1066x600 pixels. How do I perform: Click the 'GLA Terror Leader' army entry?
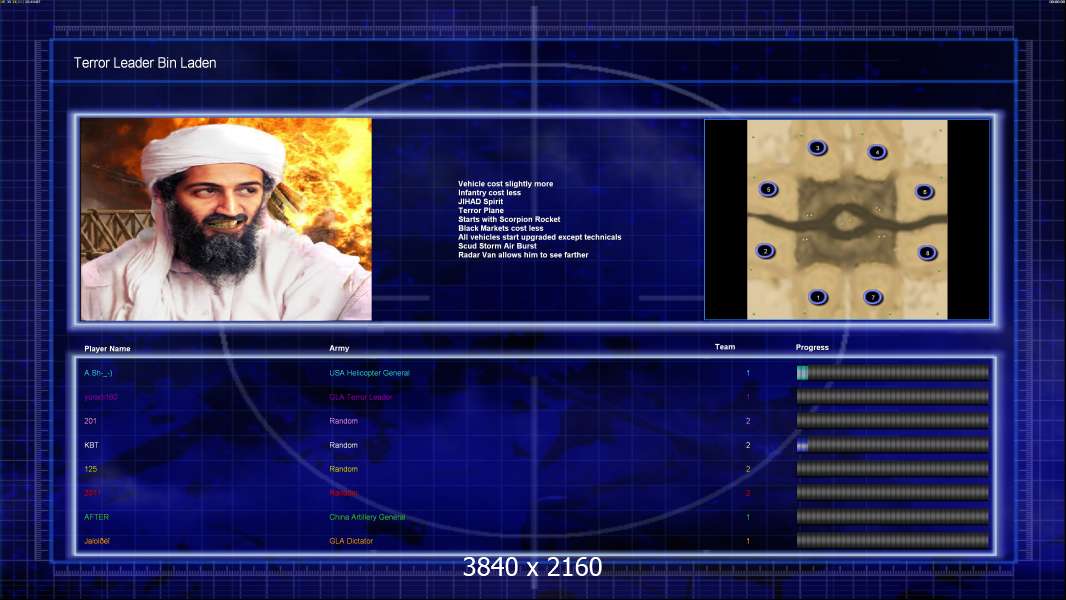click(x=360, y=397)
